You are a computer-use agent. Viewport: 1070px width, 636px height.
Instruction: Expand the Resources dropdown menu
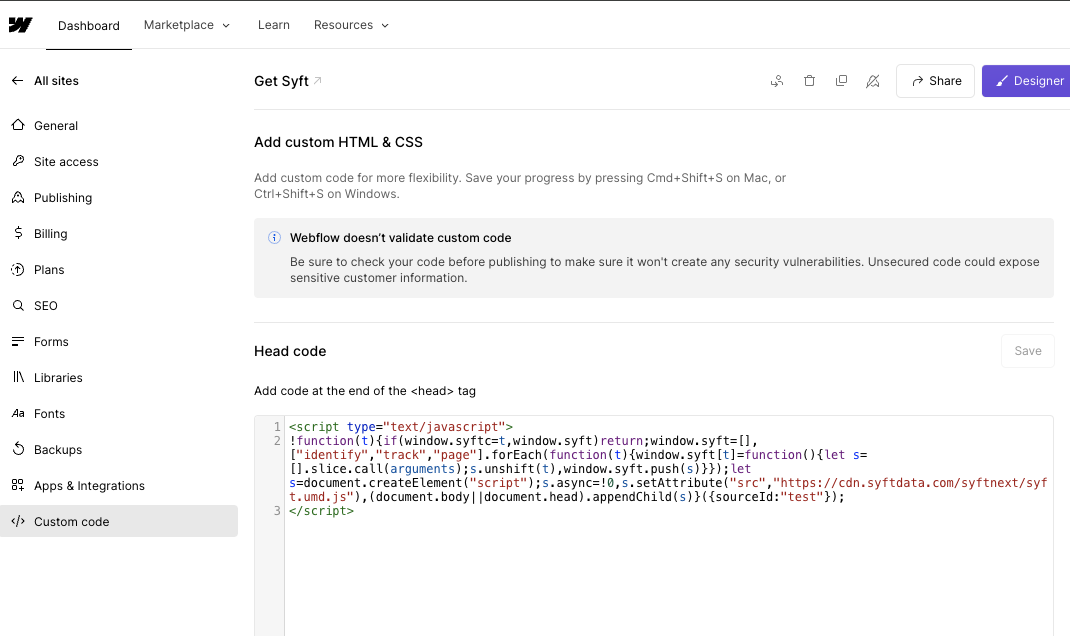[351, 25]
